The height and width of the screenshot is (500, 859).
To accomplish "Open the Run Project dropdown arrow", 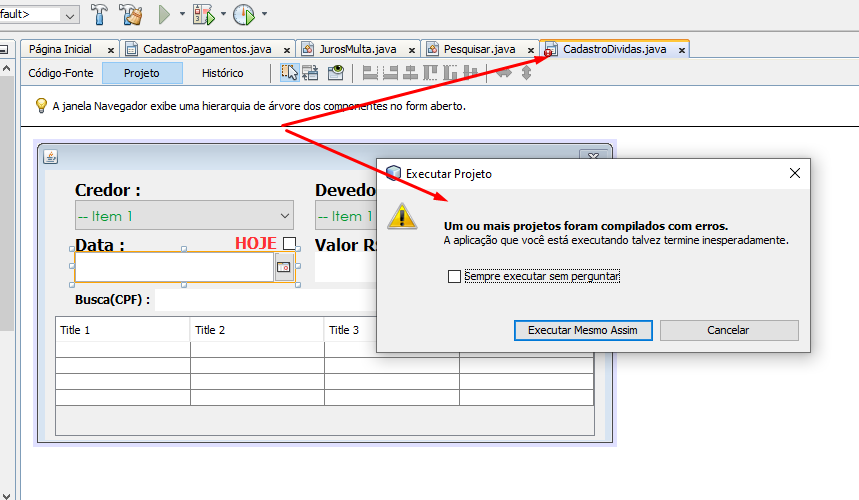I will [182, 14].
